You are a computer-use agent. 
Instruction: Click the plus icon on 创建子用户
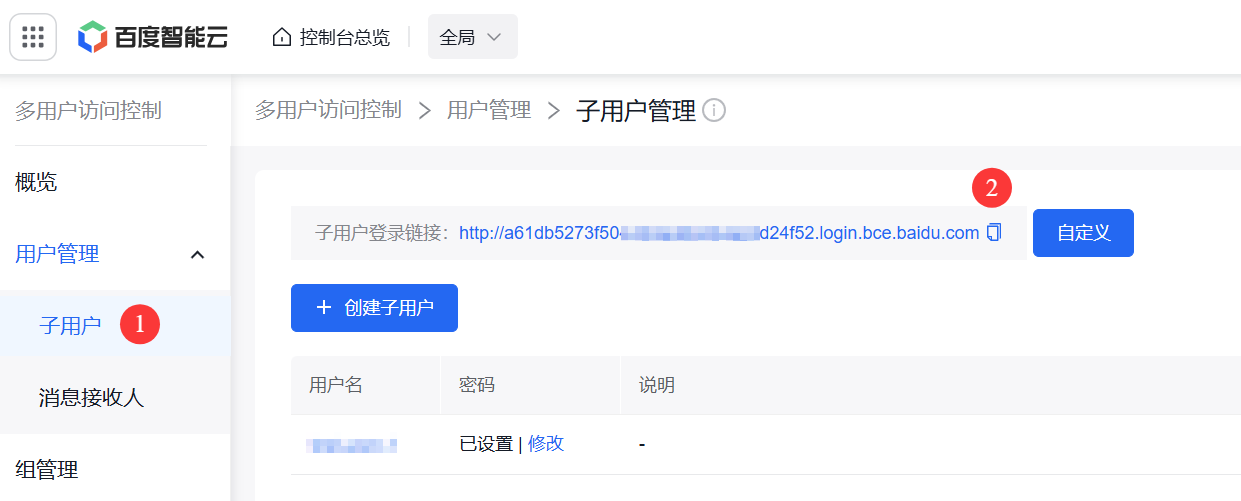click(x=323, y=308)
